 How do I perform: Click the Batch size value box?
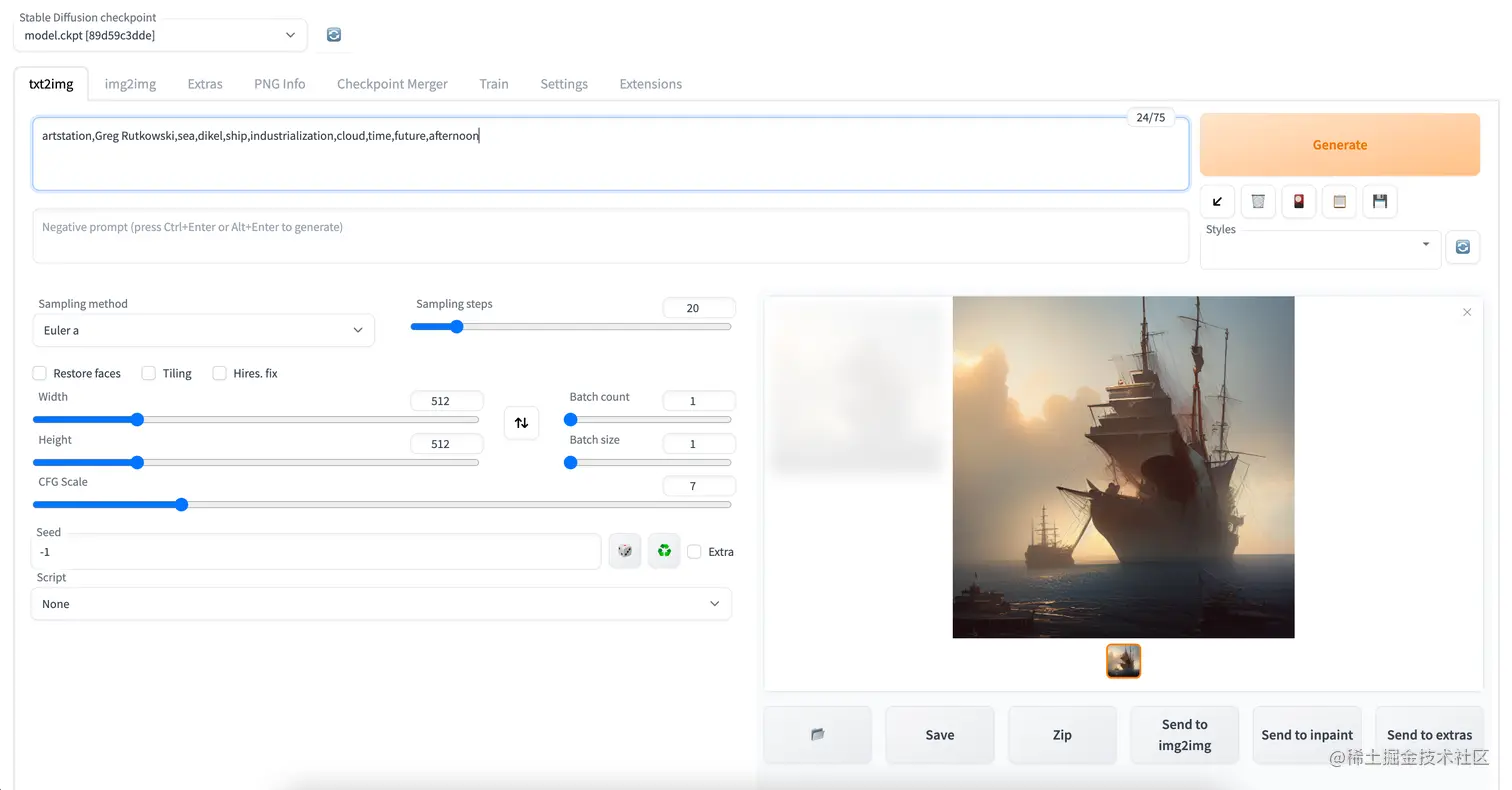(x=699, y=444)
